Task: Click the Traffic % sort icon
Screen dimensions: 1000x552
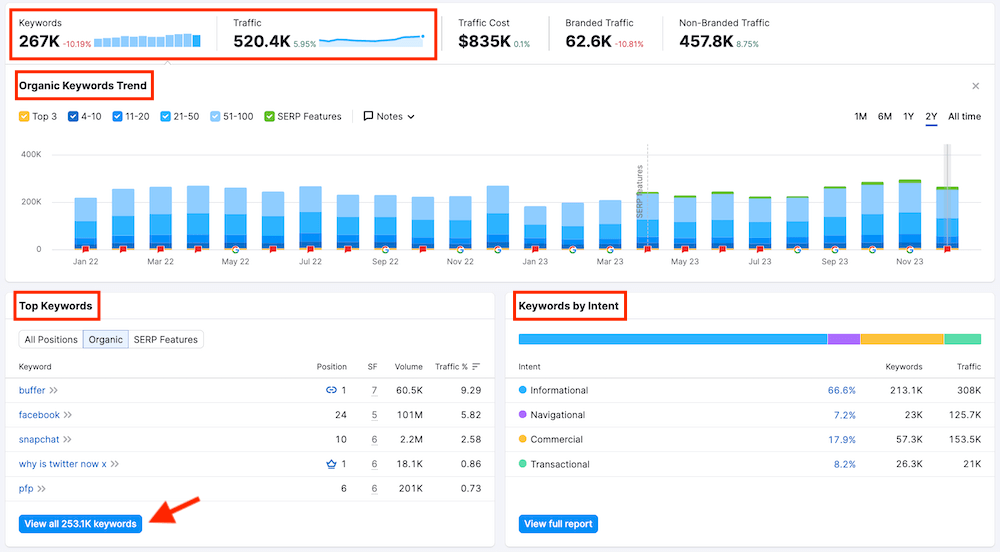Action: pos(476,367)
